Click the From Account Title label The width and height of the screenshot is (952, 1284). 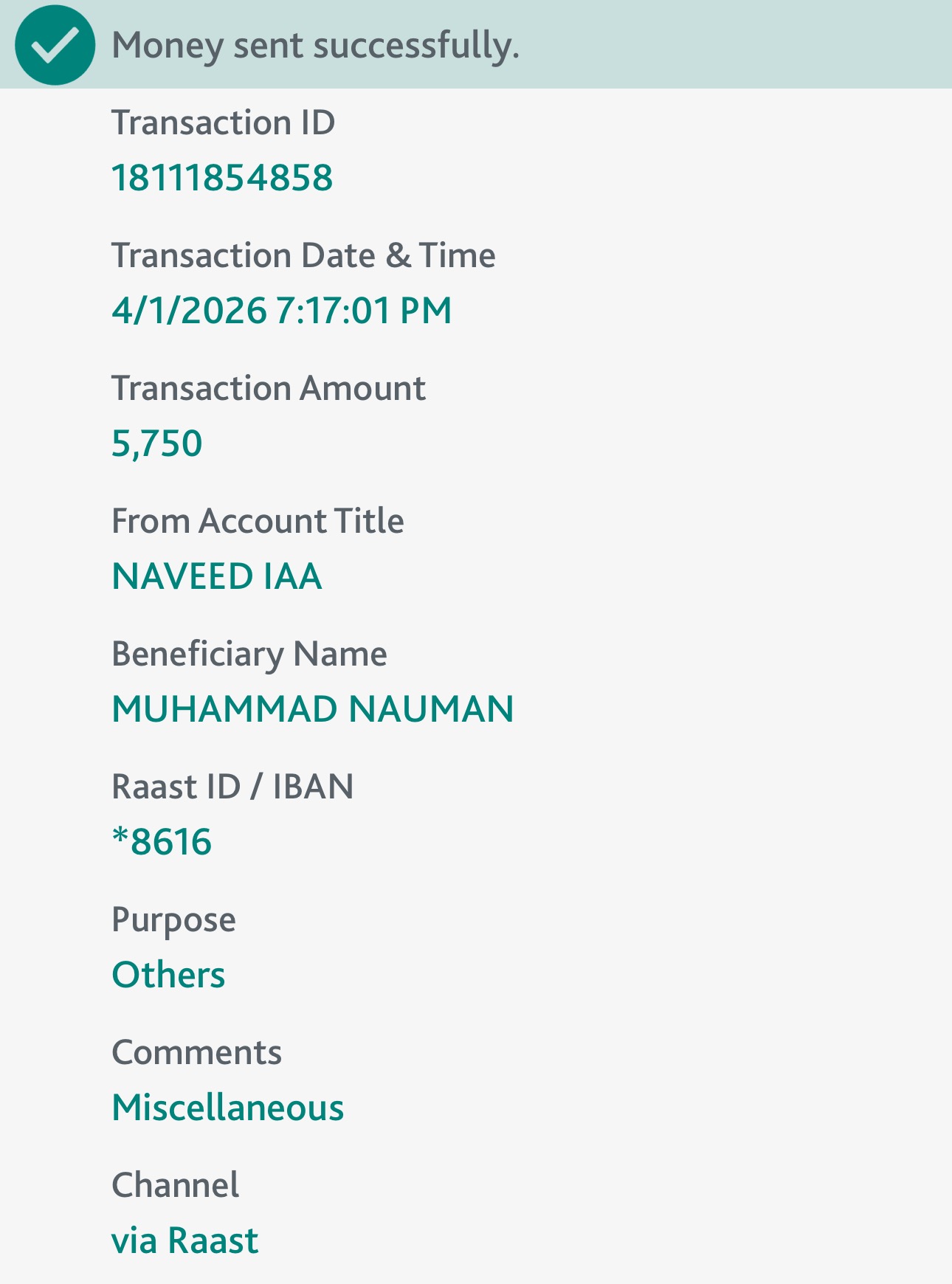(258, 521)
